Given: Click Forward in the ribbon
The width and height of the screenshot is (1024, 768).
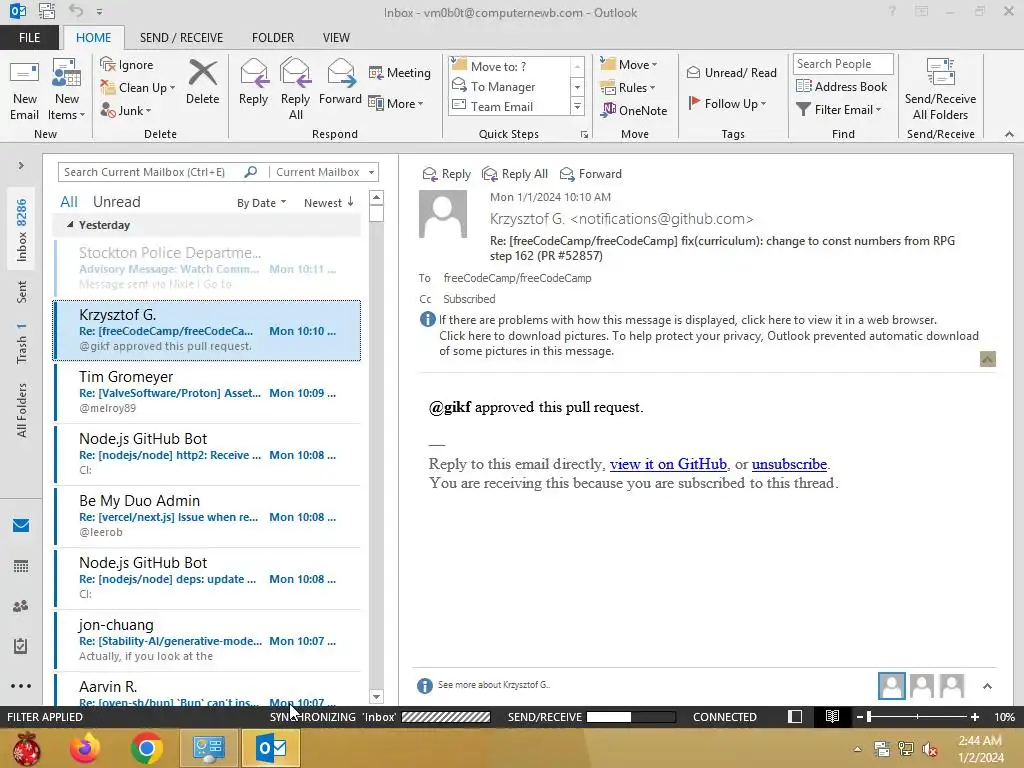Looking at the screenshot, I should [340, 82].
